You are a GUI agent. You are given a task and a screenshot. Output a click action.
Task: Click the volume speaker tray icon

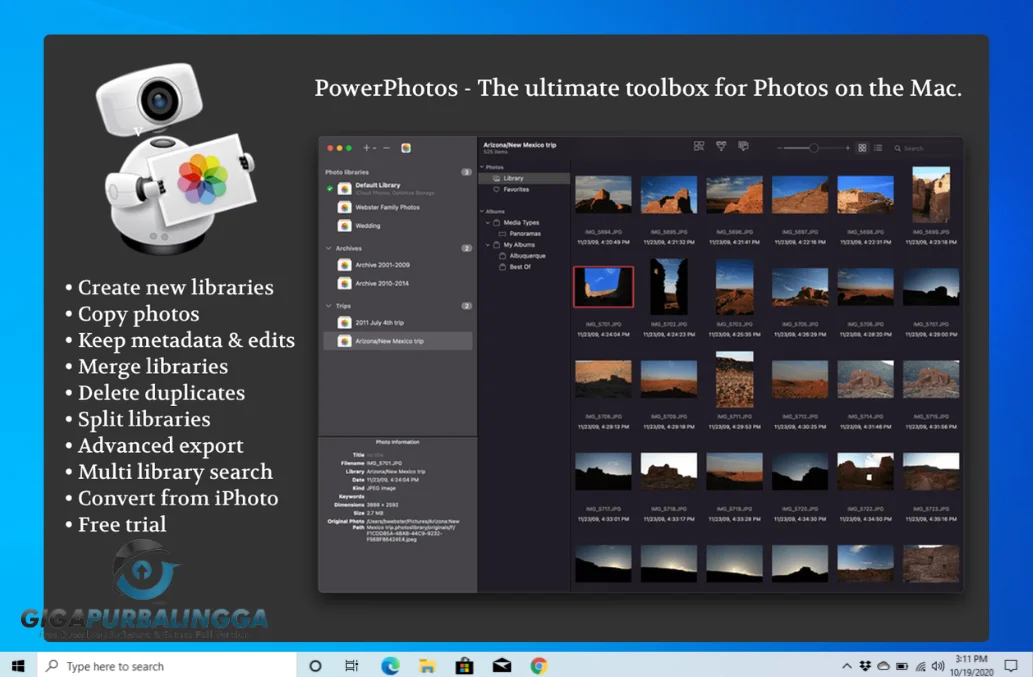(938, 666)
